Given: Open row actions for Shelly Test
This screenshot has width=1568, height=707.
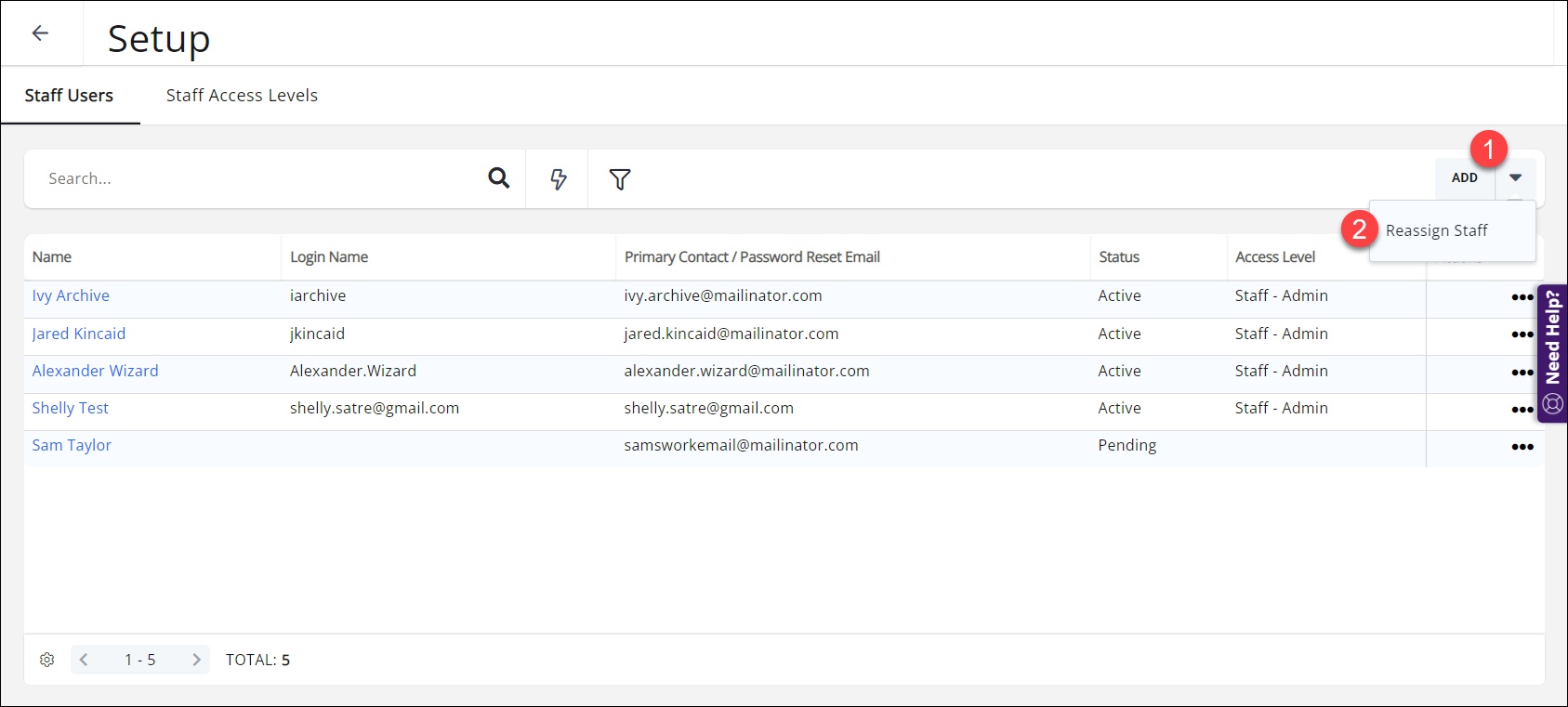Looking at the screenshot, I should pyautogui.click(x=1522, y=410).
